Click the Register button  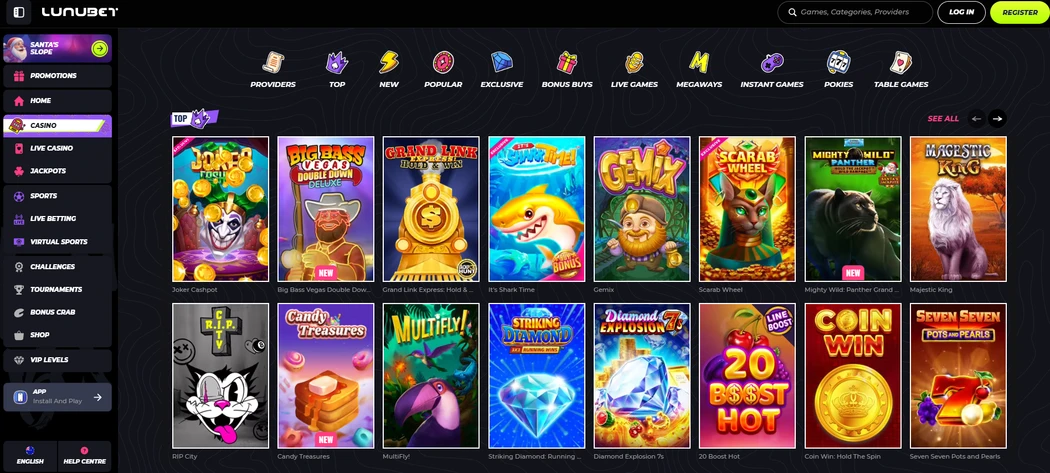tap(1019, 12)
